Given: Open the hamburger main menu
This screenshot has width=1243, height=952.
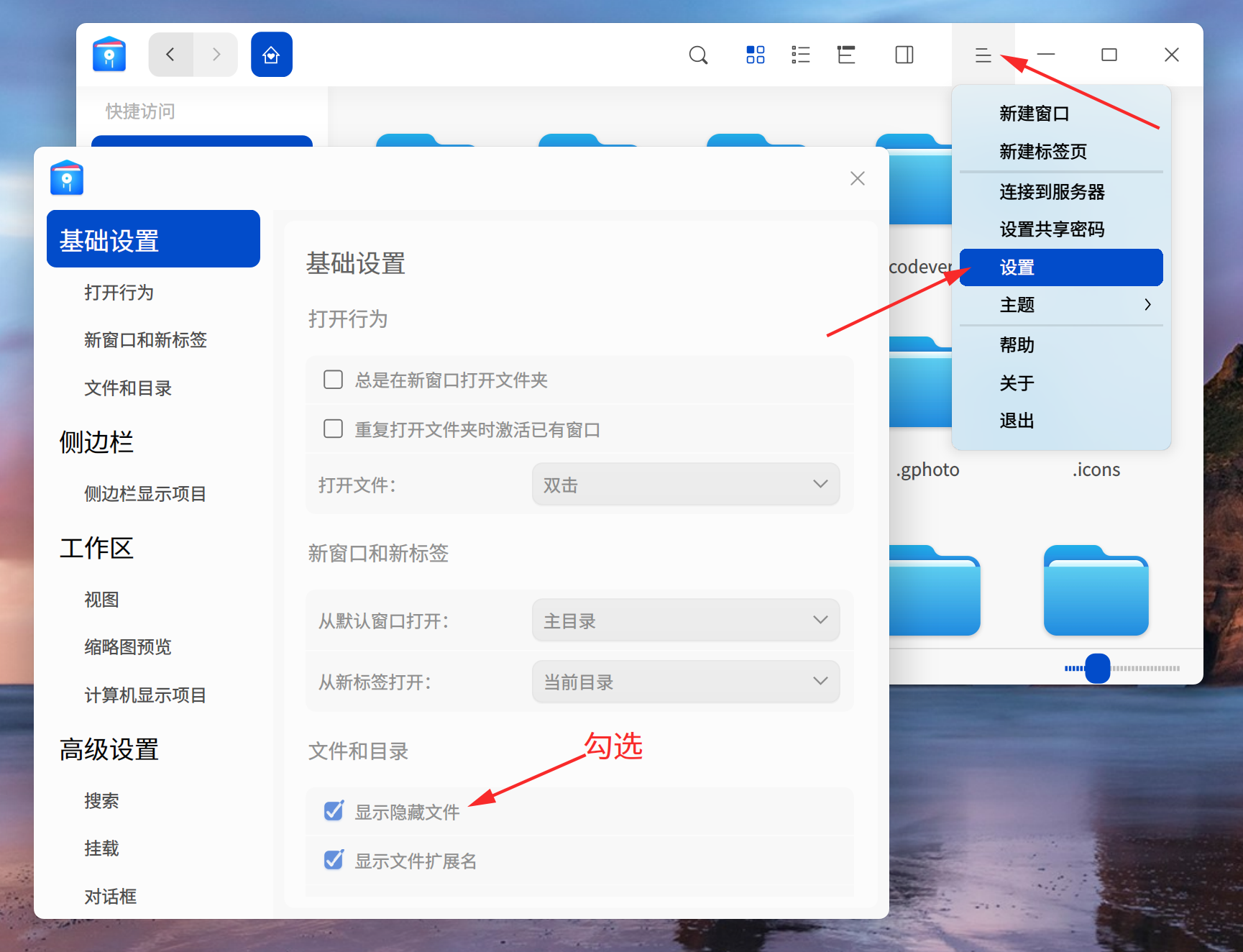Looking at the screenshot, I should coord(983,55).
